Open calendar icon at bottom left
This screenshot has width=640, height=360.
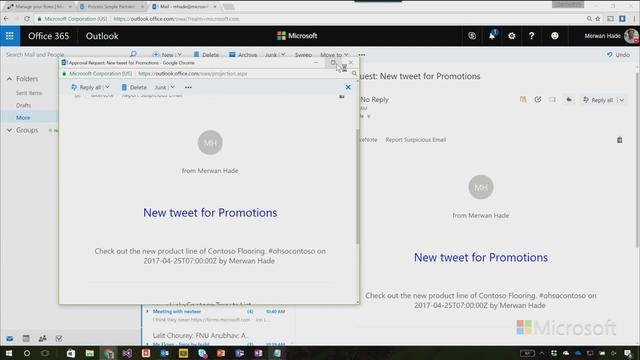(x=26, y=338)
